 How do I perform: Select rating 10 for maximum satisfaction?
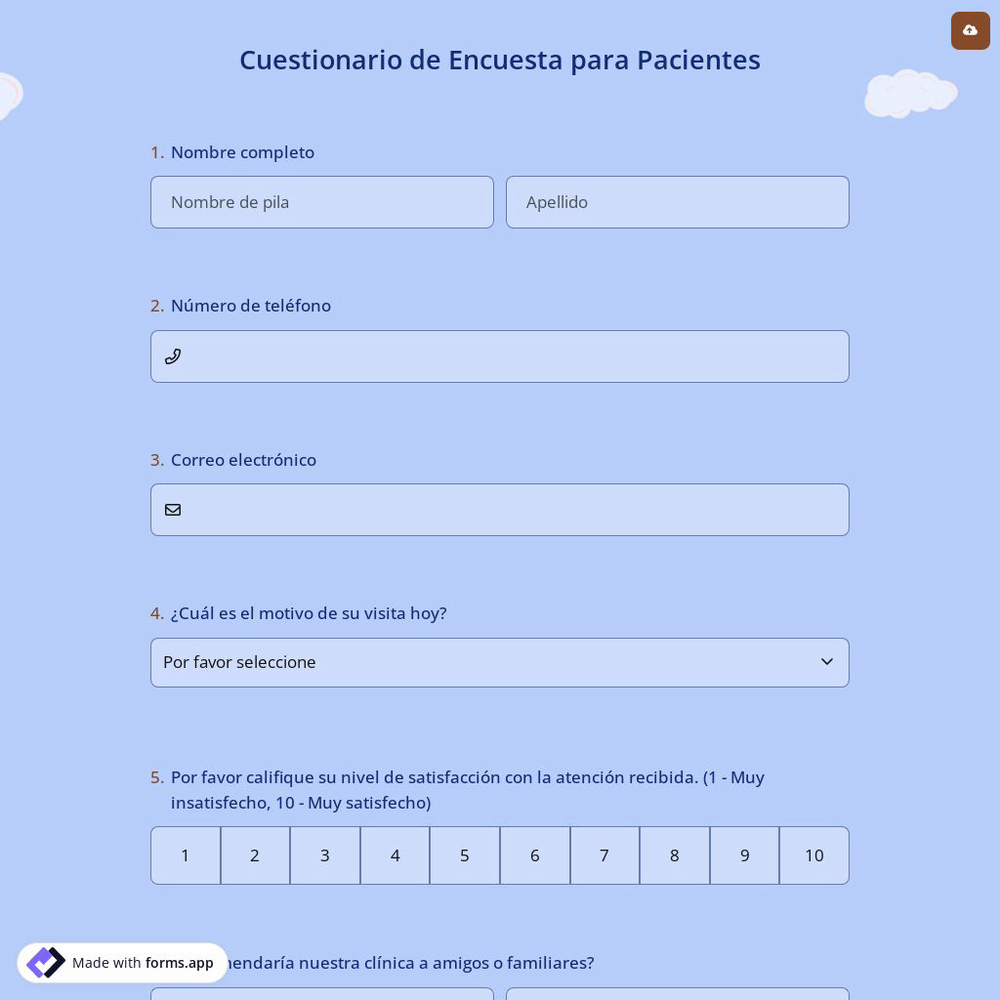(x=814, y=855)
